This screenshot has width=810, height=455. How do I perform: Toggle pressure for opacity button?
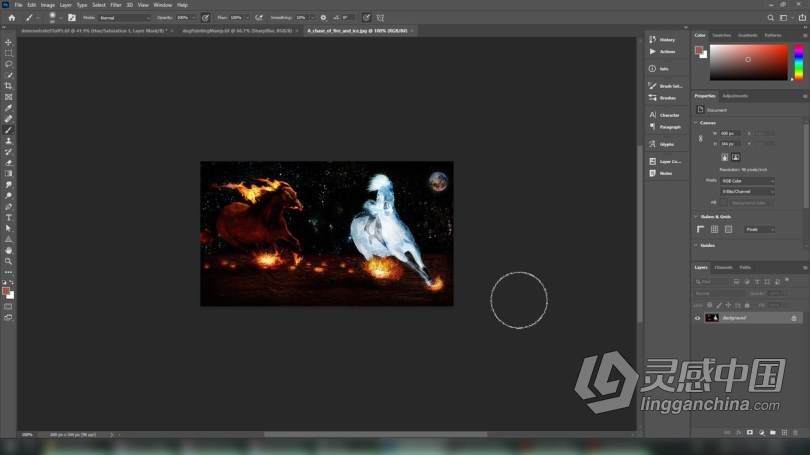coord(205,18)
